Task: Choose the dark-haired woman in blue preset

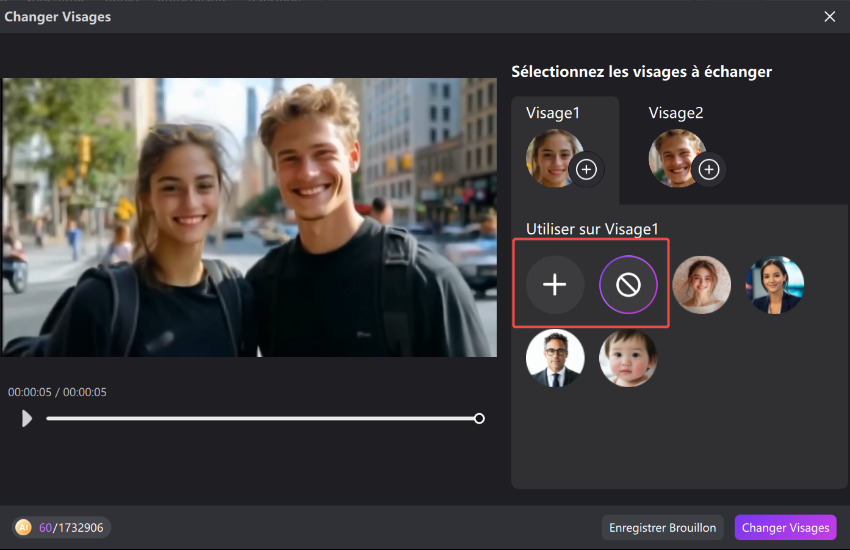Action: [775, 285]
